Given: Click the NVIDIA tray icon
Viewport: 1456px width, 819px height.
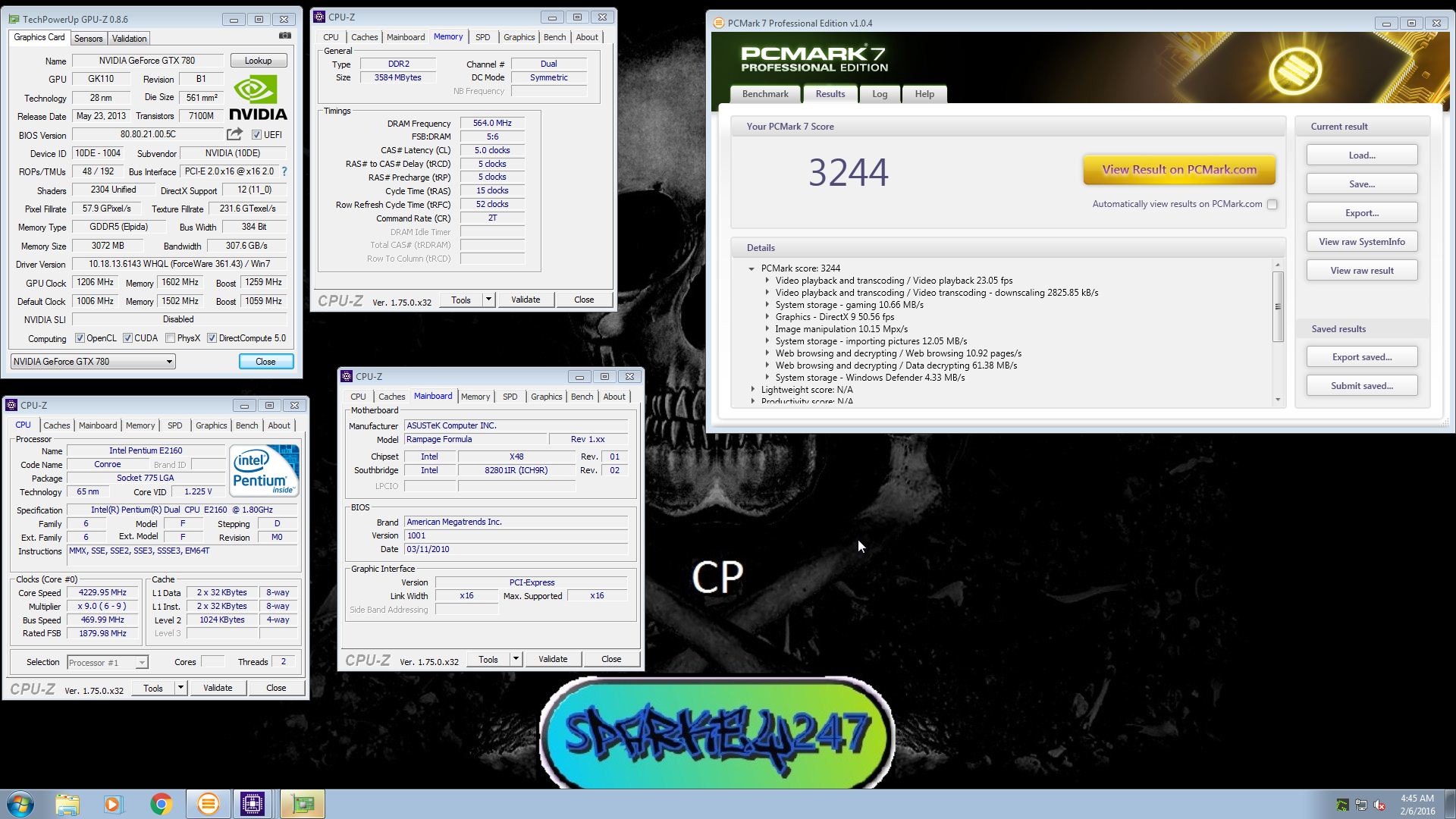Looking at the screenshot, I should coord(1342,805).
